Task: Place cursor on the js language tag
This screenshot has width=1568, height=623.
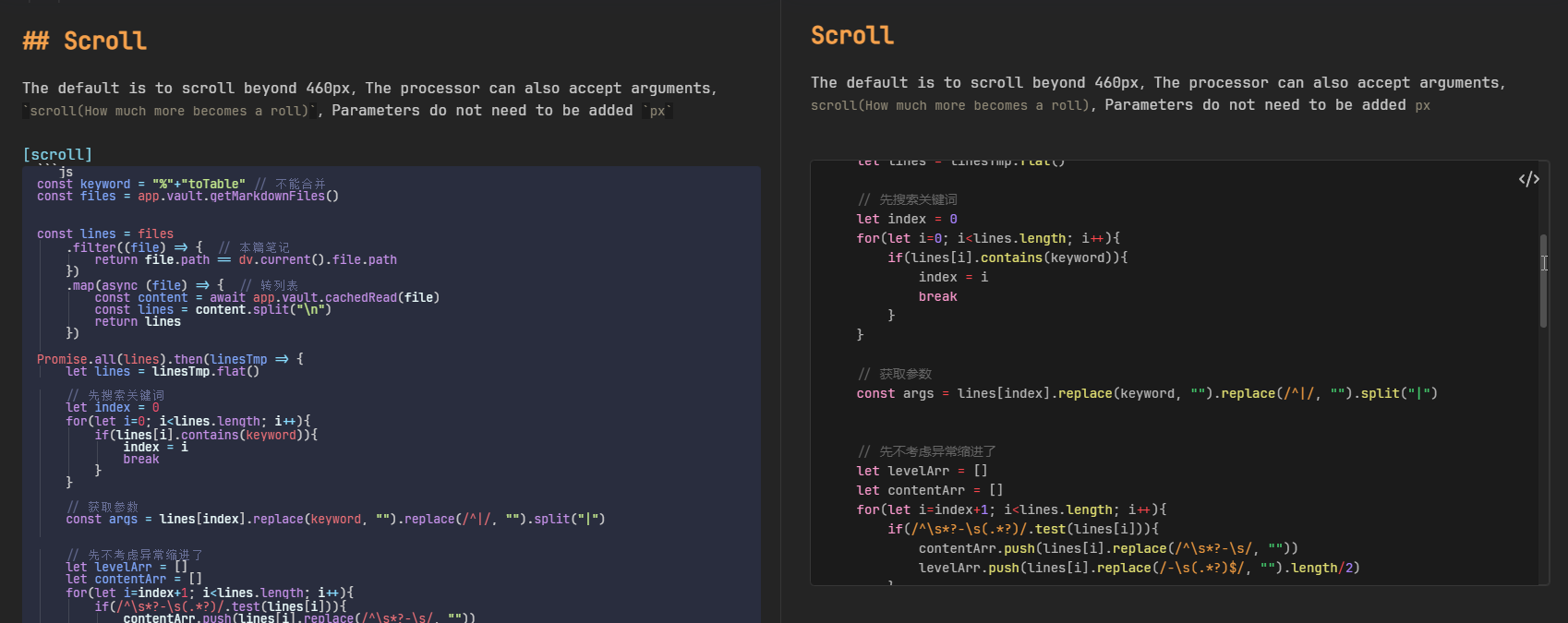Action: click(66, 172)
